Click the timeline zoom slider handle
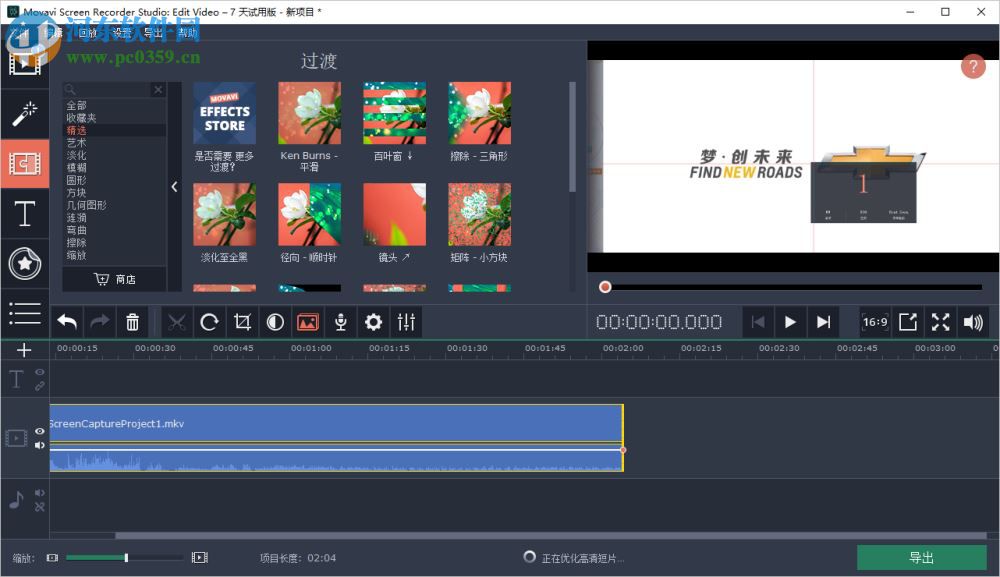Screen dimensions: 1000x577 pos(125,557)
